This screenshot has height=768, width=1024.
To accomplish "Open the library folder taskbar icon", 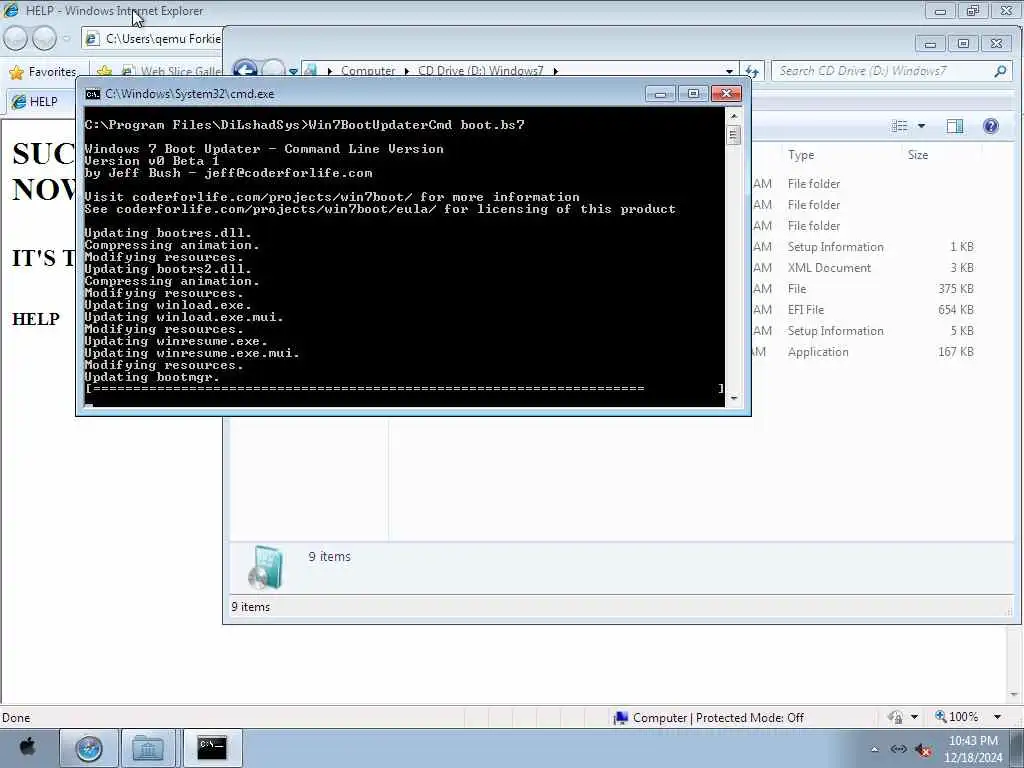I will (148, 748).
